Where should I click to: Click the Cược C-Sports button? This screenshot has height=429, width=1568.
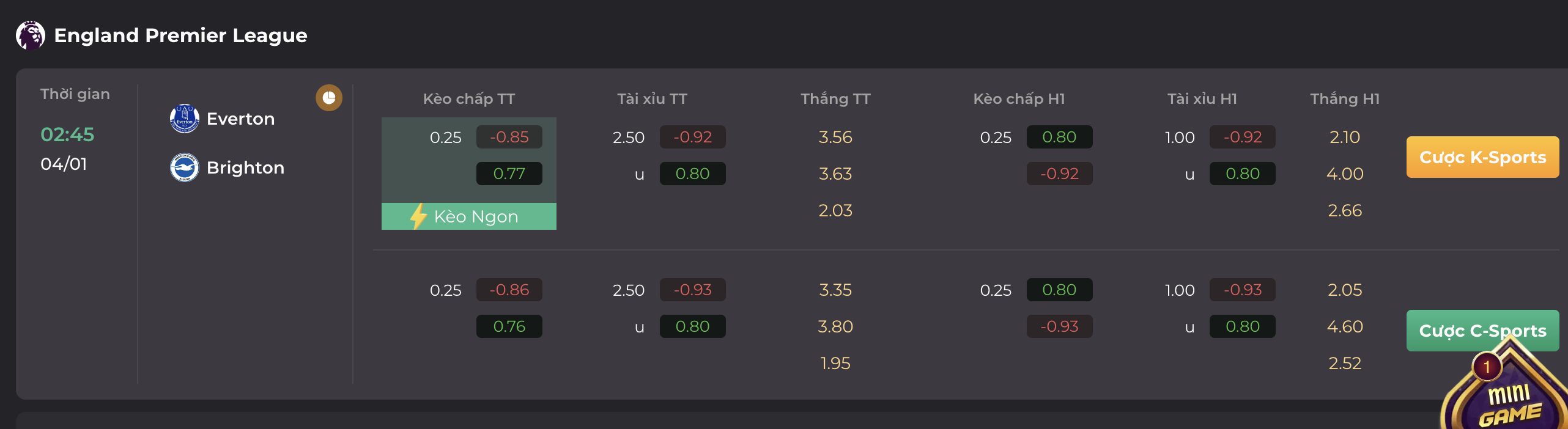click(1482, 331)
